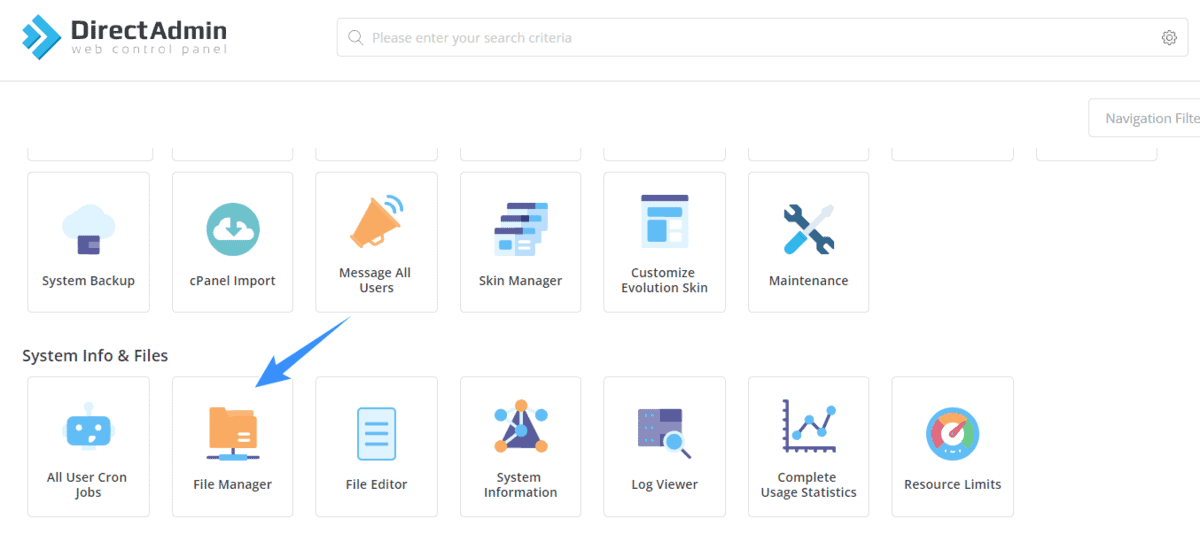Click the Message All Users label
1200x542 pixels.
[376, 280]
